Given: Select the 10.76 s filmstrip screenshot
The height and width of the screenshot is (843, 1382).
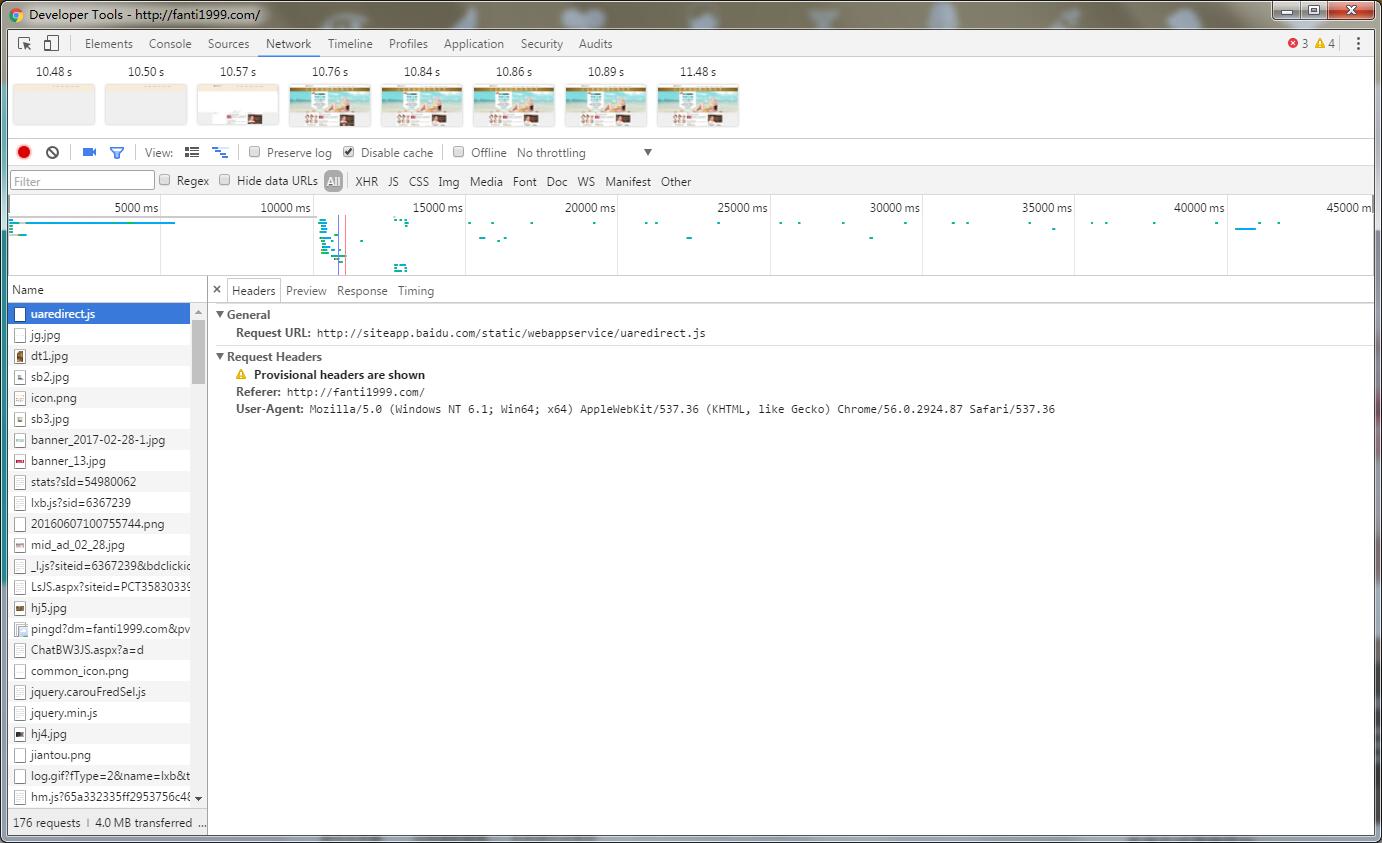Looking at the screenshot, I should (x=330, y=105).
